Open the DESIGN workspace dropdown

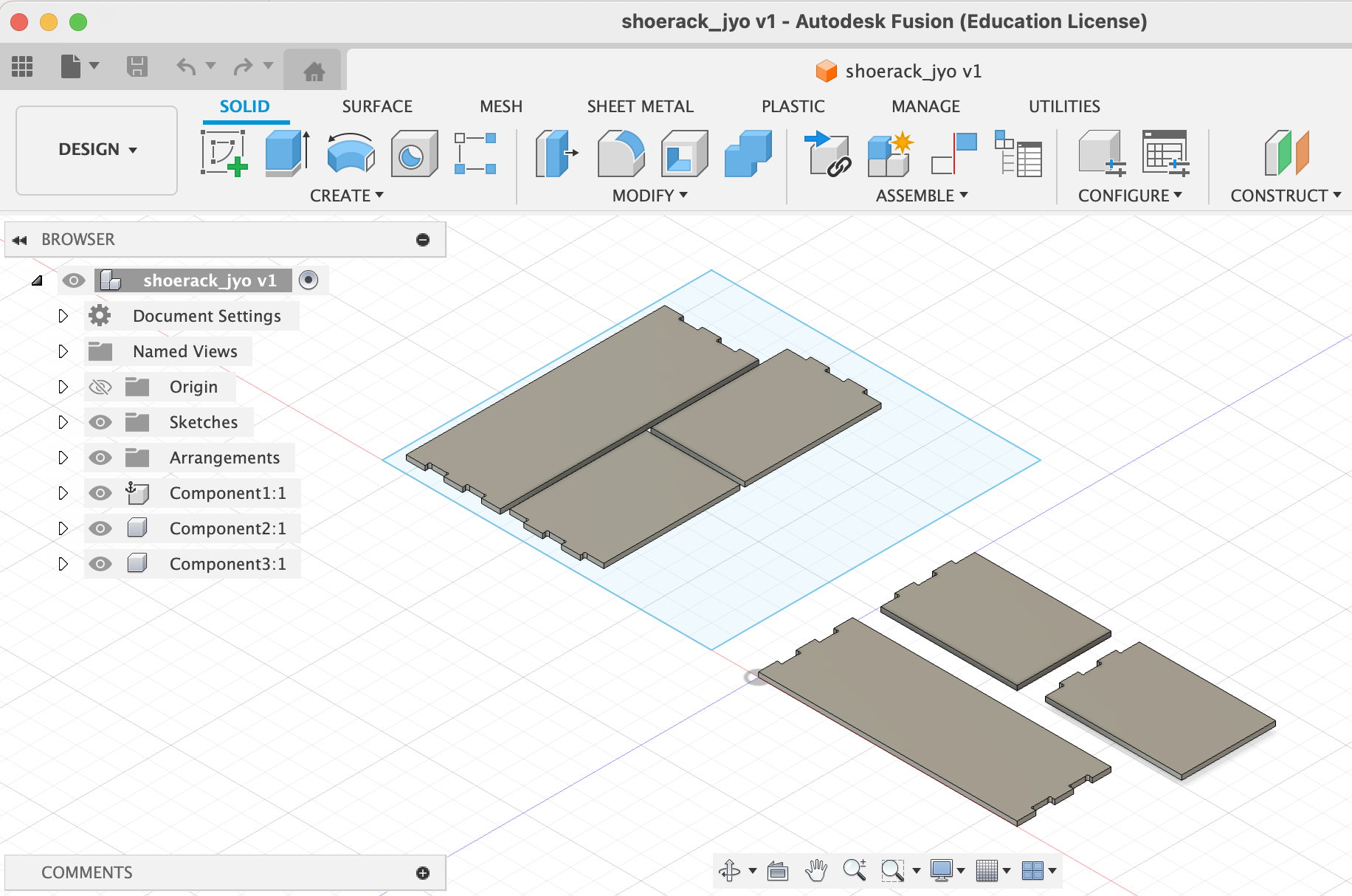coord(97,150)
